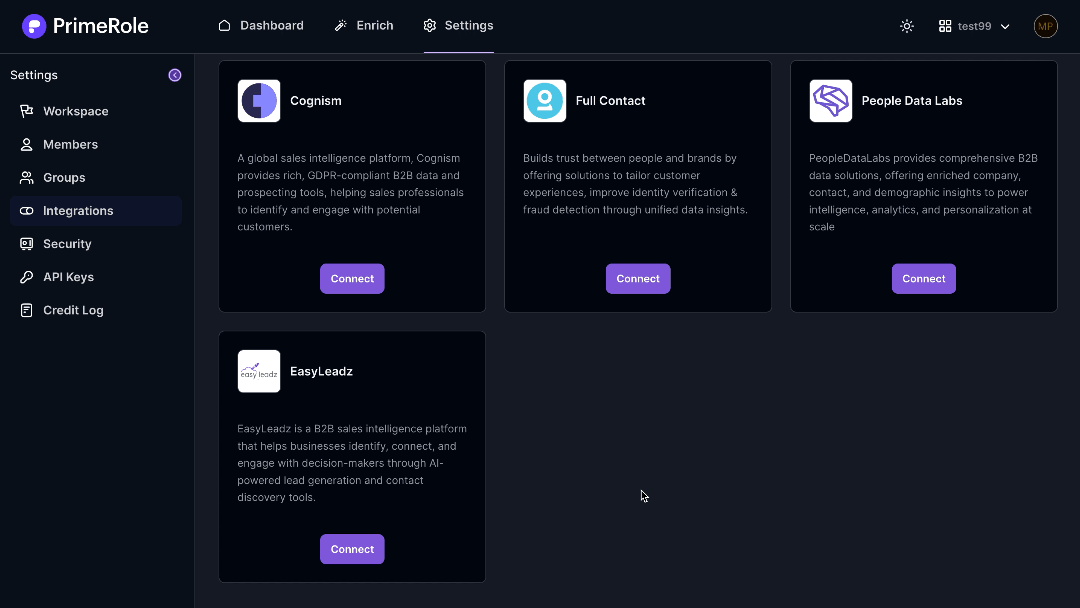Image resolution: width=1080 pixels, height=608 pixels.
Task: Click the Members person icon
Action: (x=26, y=145)
